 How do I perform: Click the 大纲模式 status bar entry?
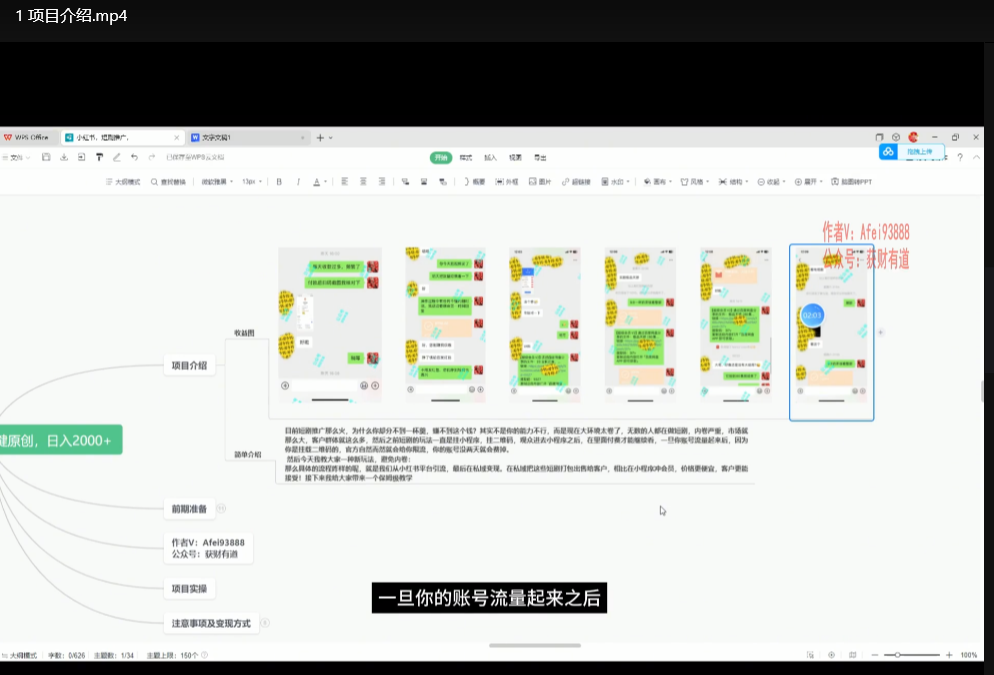pyautogui.click(x=19, y=655)
